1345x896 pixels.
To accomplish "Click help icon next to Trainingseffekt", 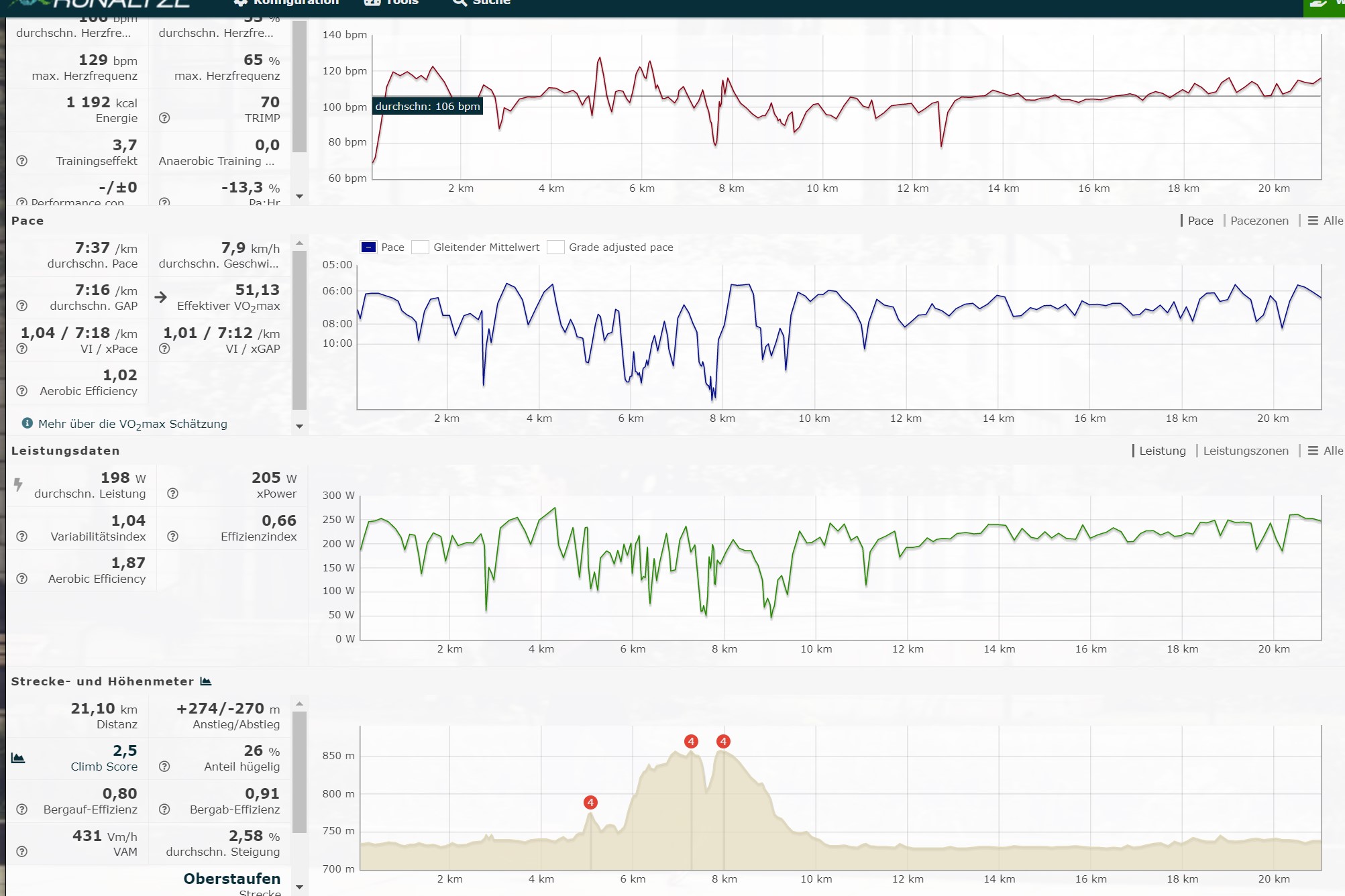I will pos(21,161).
